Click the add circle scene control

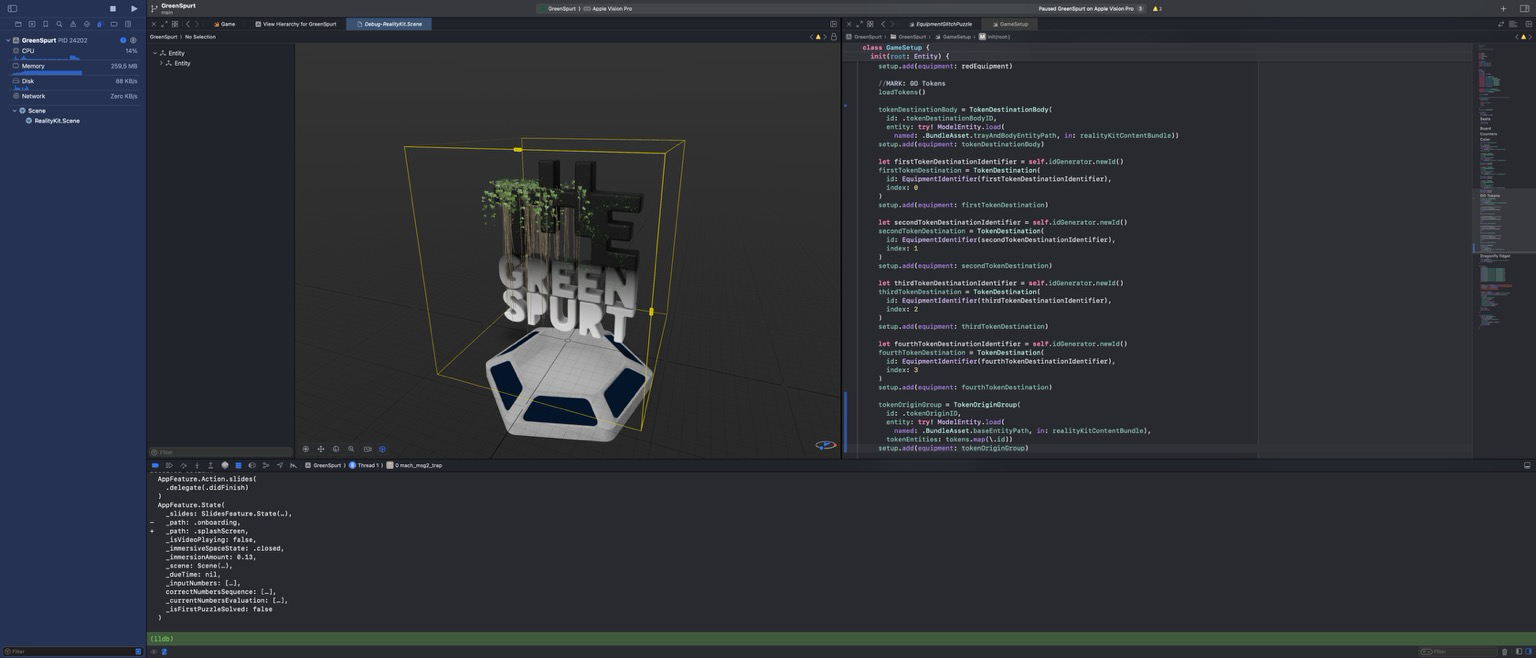(x=306, y=449)
